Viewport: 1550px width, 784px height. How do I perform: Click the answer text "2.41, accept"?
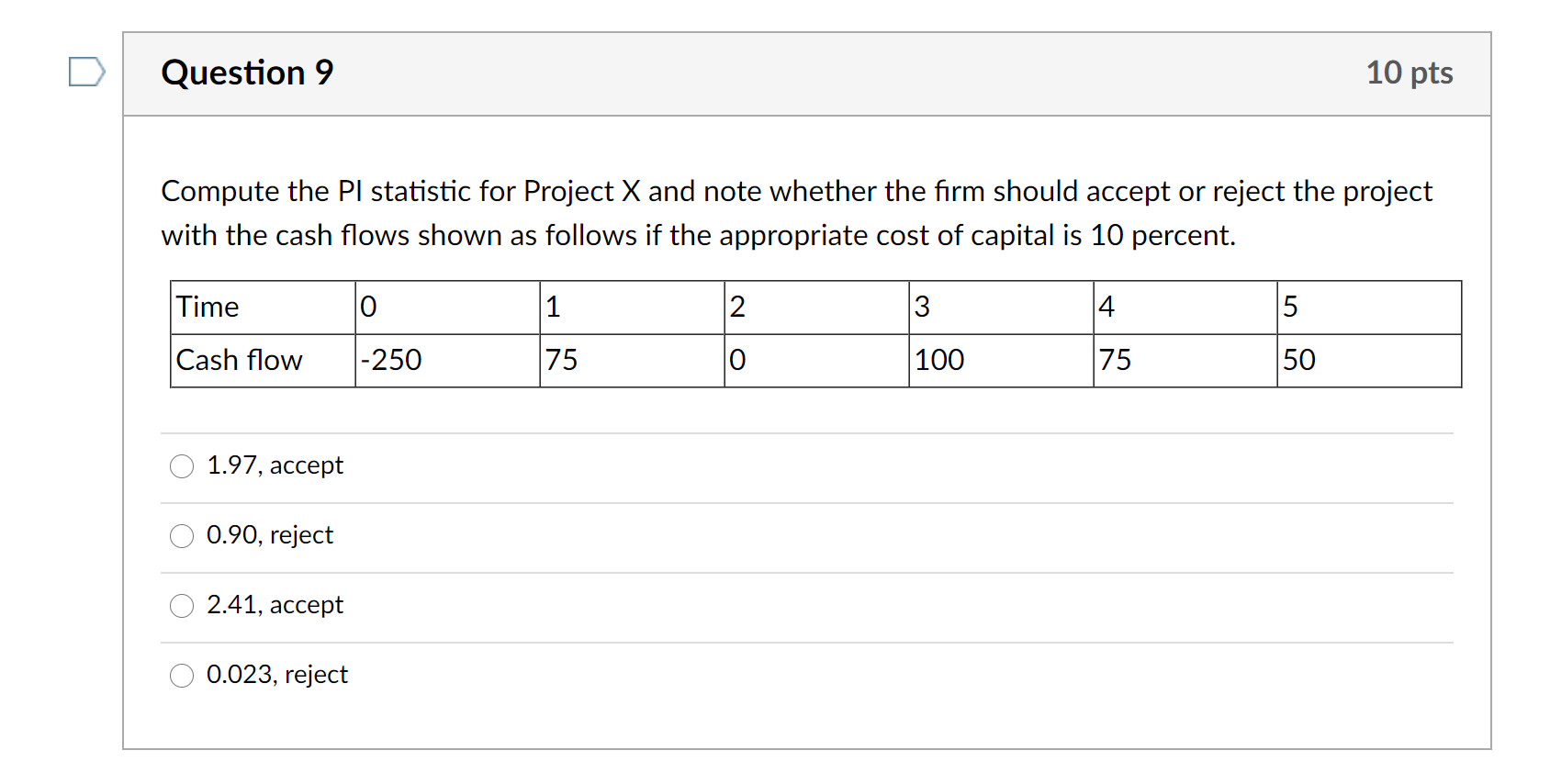tap(275, 605)
